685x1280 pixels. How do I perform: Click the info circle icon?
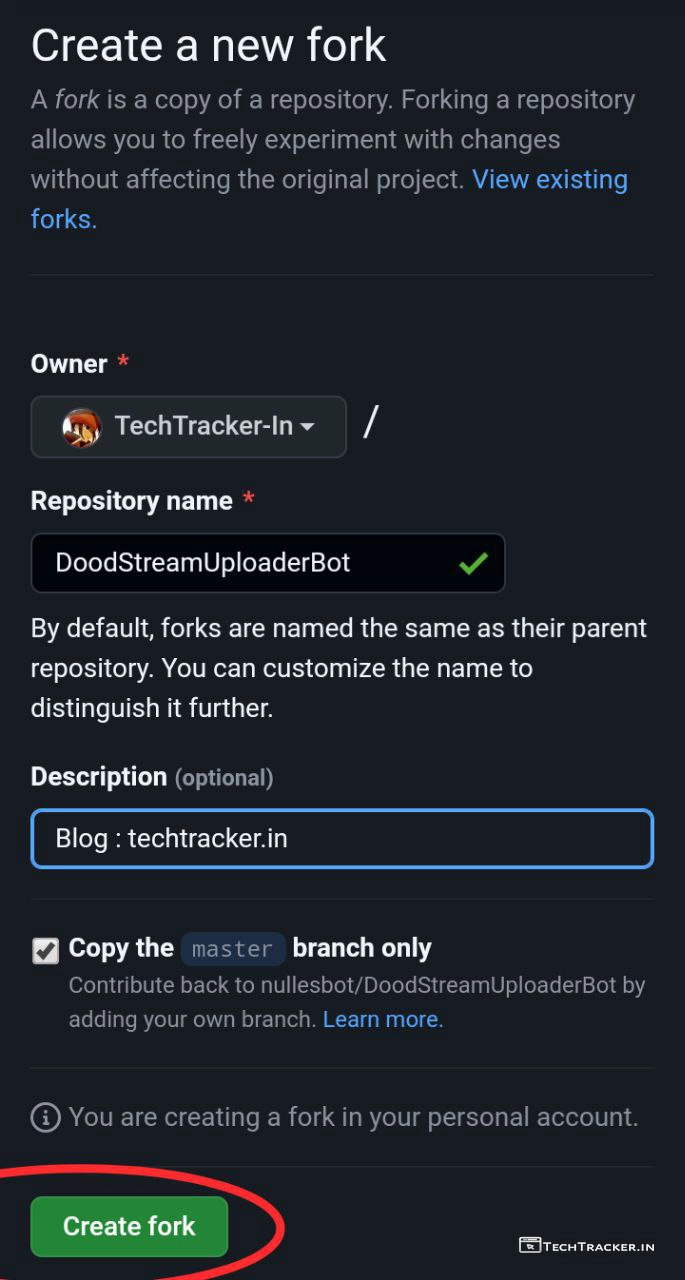pyautogui.click(x=45, y=1117)
